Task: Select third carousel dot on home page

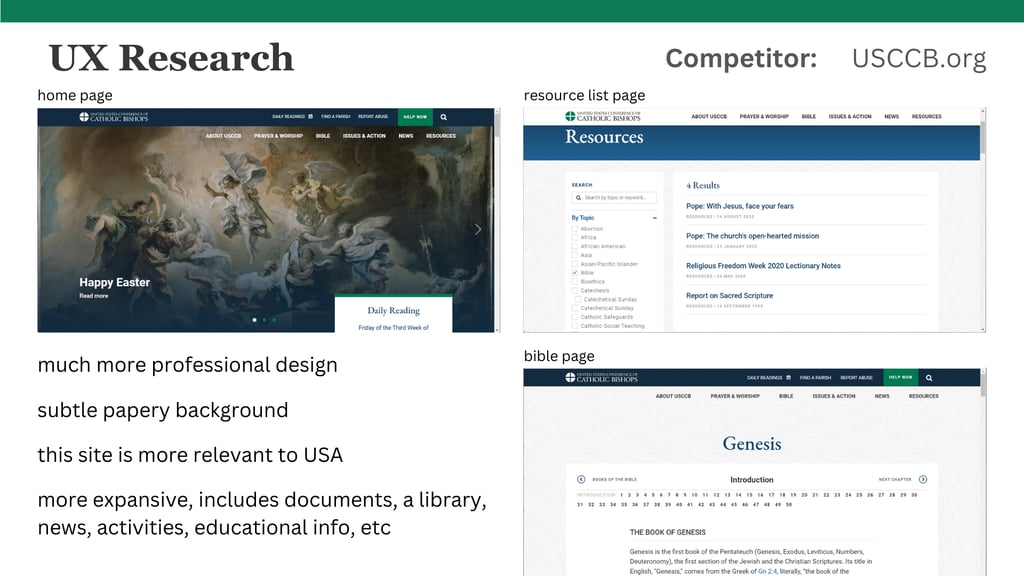Action: 274,320
